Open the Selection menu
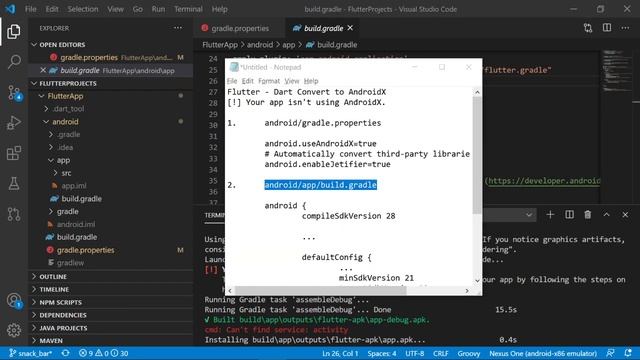The width and height of the screenshot is (640, 360). (x=83, y=9)
